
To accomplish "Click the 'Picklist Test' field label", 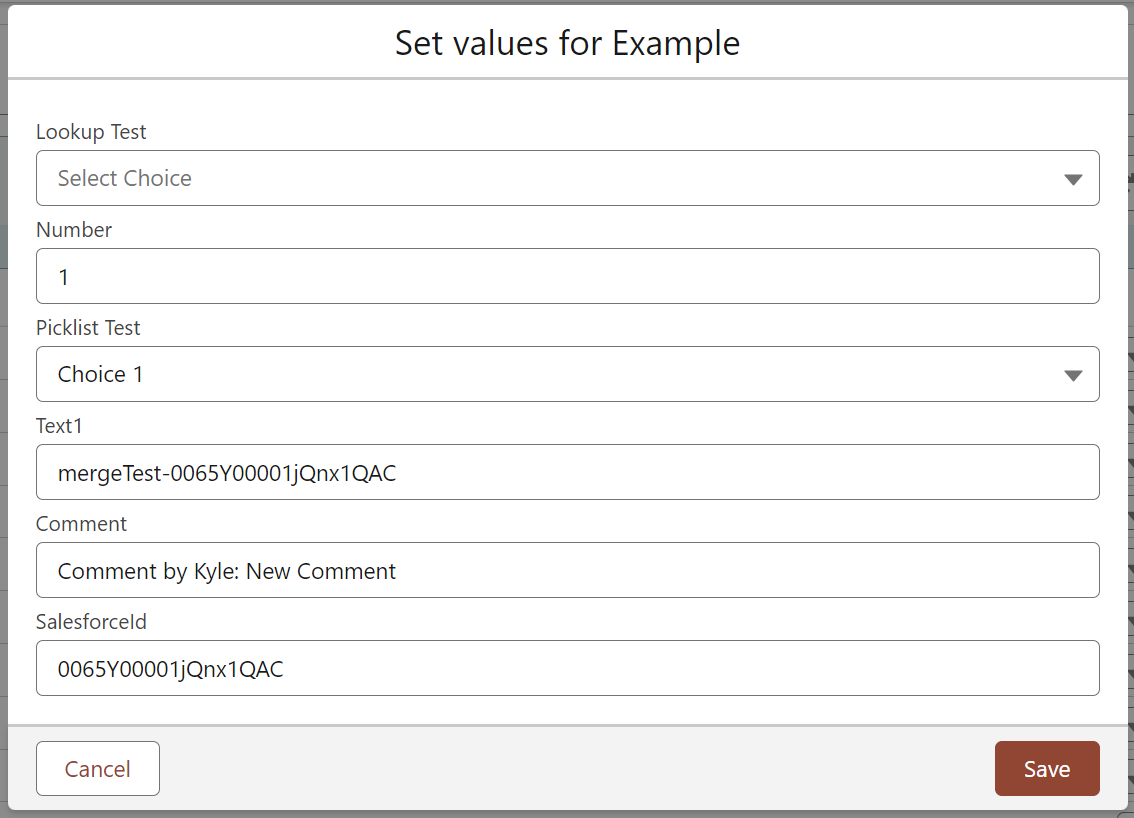I will [88, 328].
